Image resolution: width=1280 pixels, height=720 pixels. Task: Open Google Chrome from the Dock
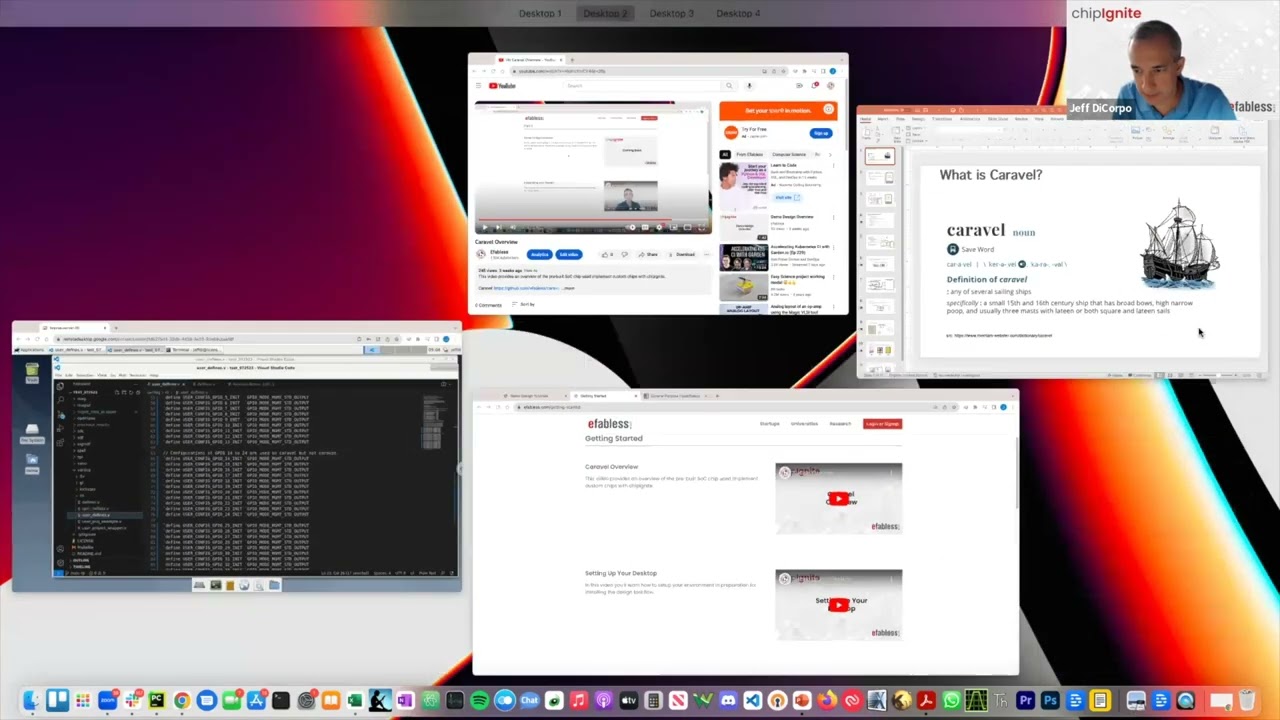tap(181, 701)
